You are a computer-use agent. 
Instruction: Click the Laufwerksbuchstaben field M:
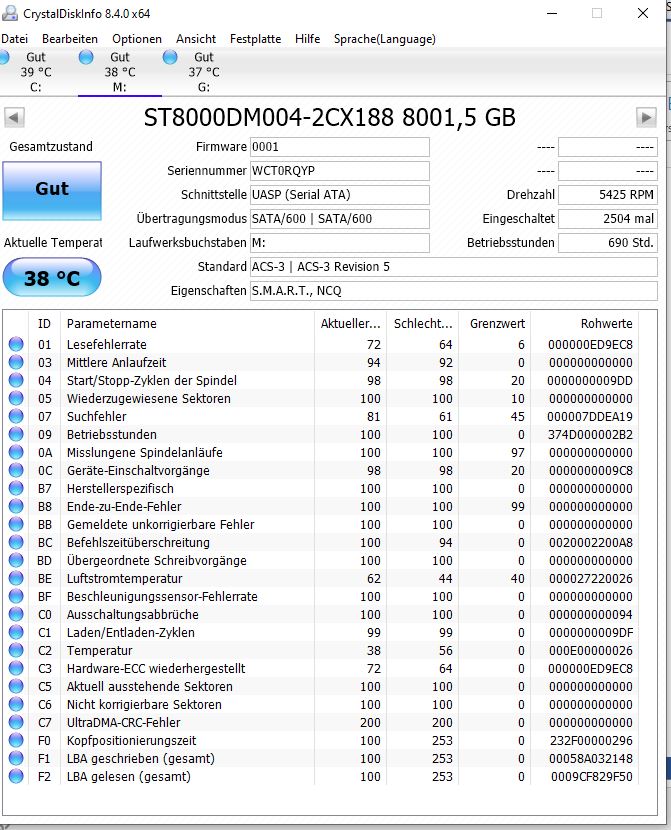339,242
